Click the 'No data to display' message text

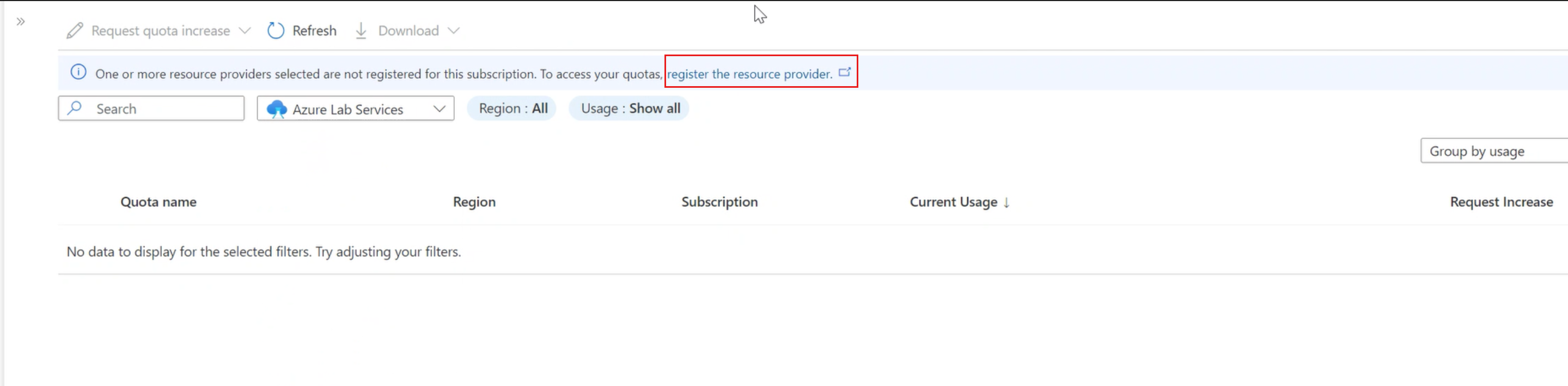tap(264, 252)
